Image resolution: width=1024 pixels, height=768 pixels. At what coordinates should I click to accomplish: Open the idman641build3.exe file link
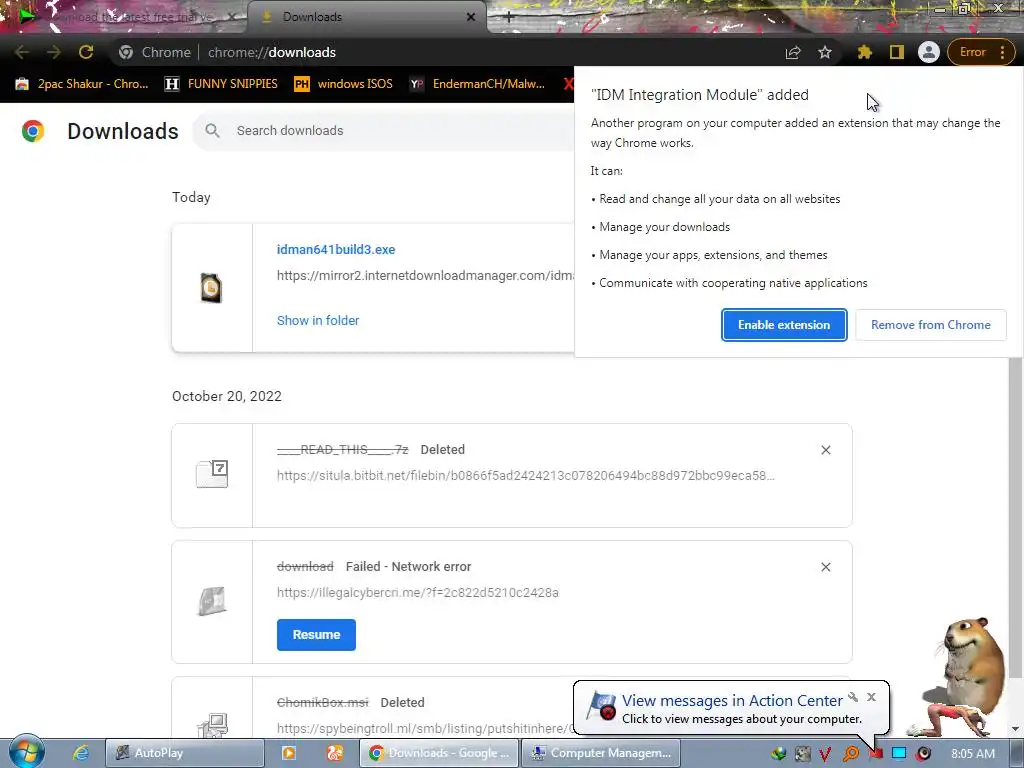(x=336, y=249)
